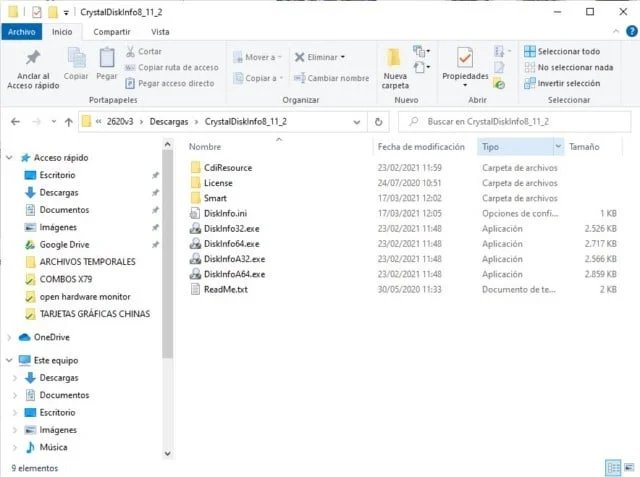Collapse the Acceso rápido section

point(10,157)
